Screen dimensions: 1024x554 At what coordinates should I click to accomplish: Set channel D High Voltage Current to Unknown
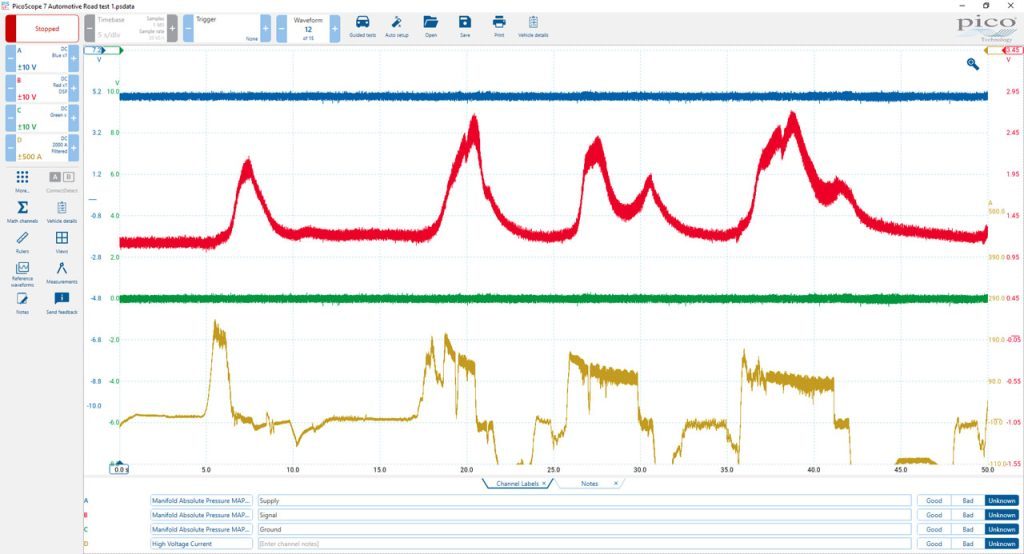[x=1001, y=544]
